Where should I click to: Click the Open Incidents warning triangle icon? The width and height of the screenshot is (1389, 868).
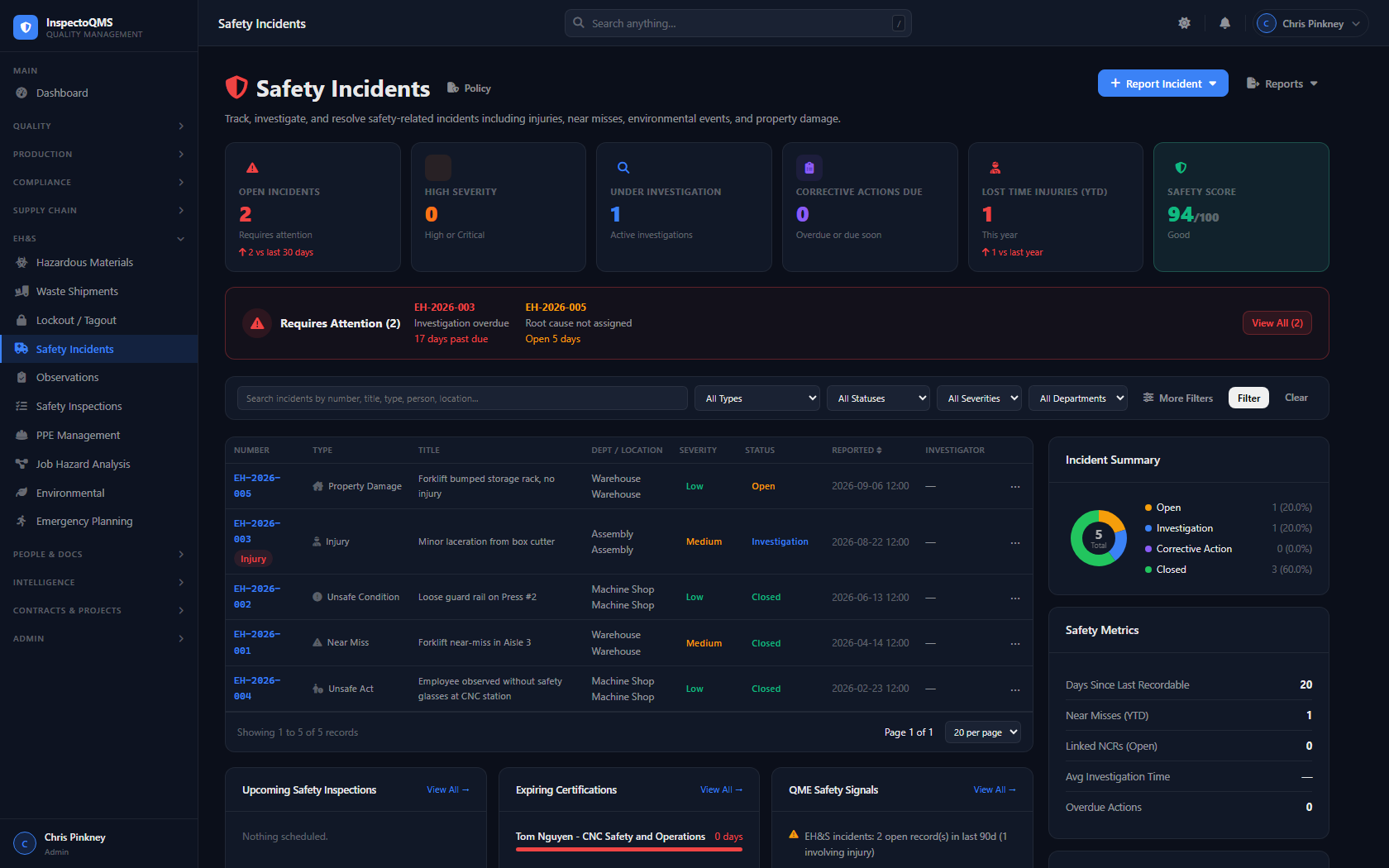tap(253, 168)
